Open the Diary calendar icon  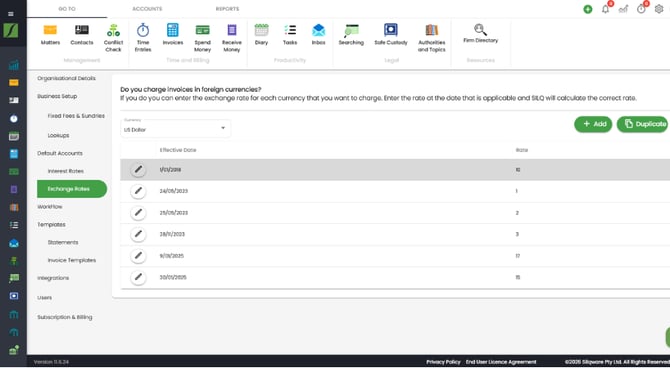[261, 35]
